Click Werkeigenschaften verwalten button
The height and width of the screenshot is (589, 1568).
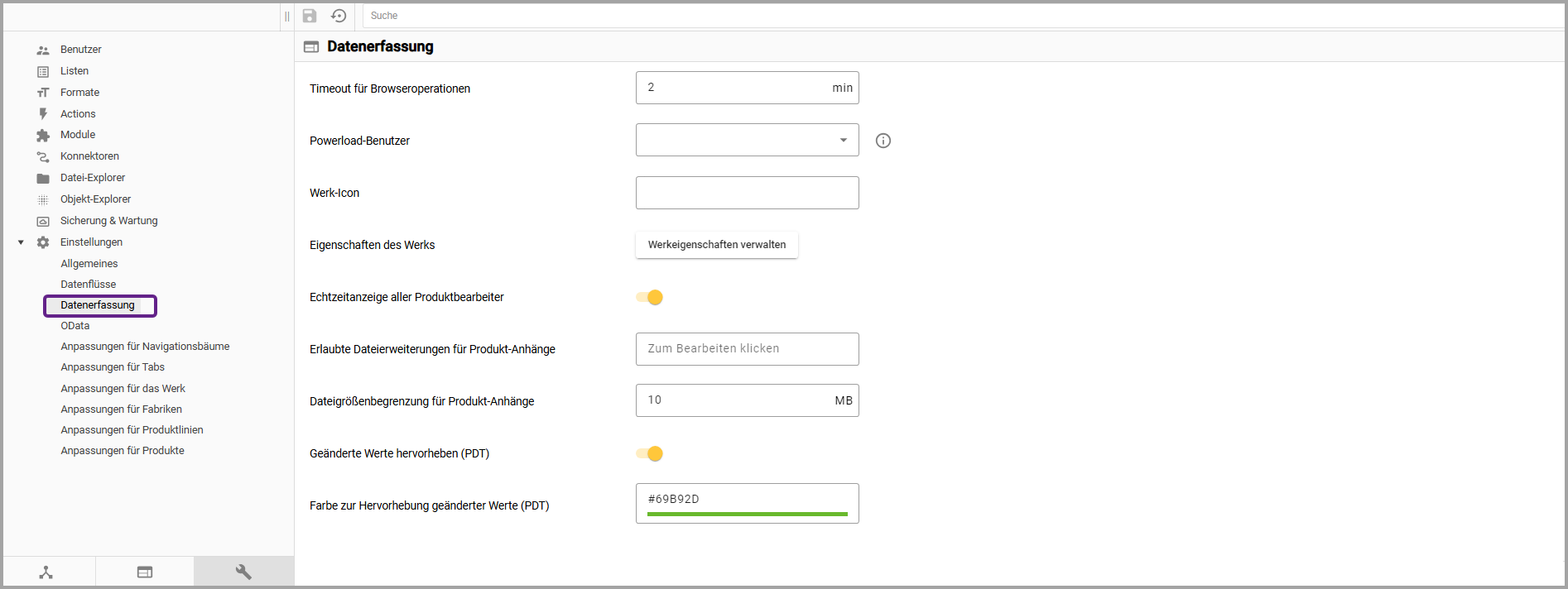pyautogui.click(x=717, y=245)
